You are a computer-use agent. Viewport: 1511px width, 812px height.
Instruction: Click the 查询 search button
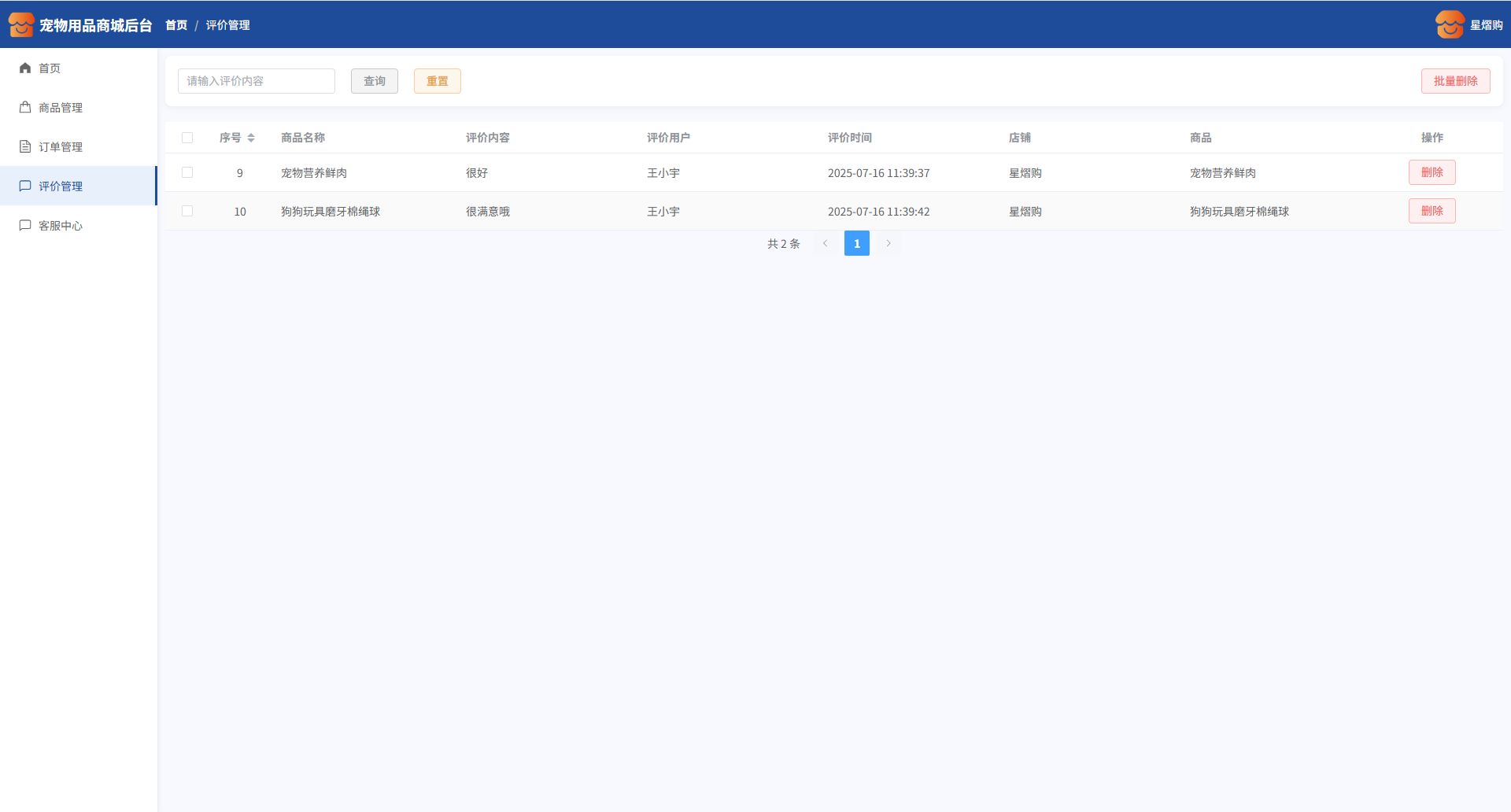374,81
